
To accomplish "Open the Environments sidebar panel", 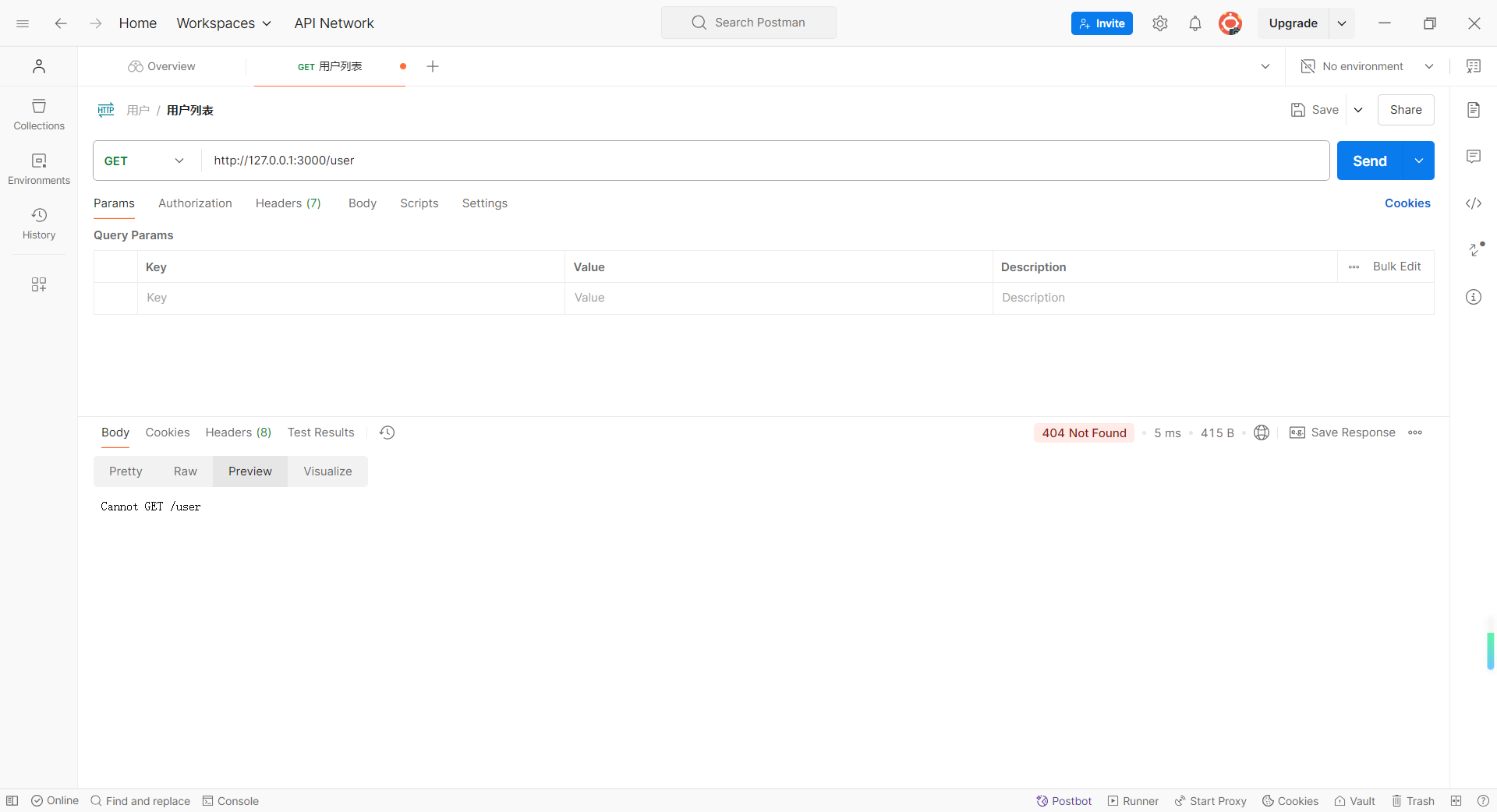I will [39, 169].
